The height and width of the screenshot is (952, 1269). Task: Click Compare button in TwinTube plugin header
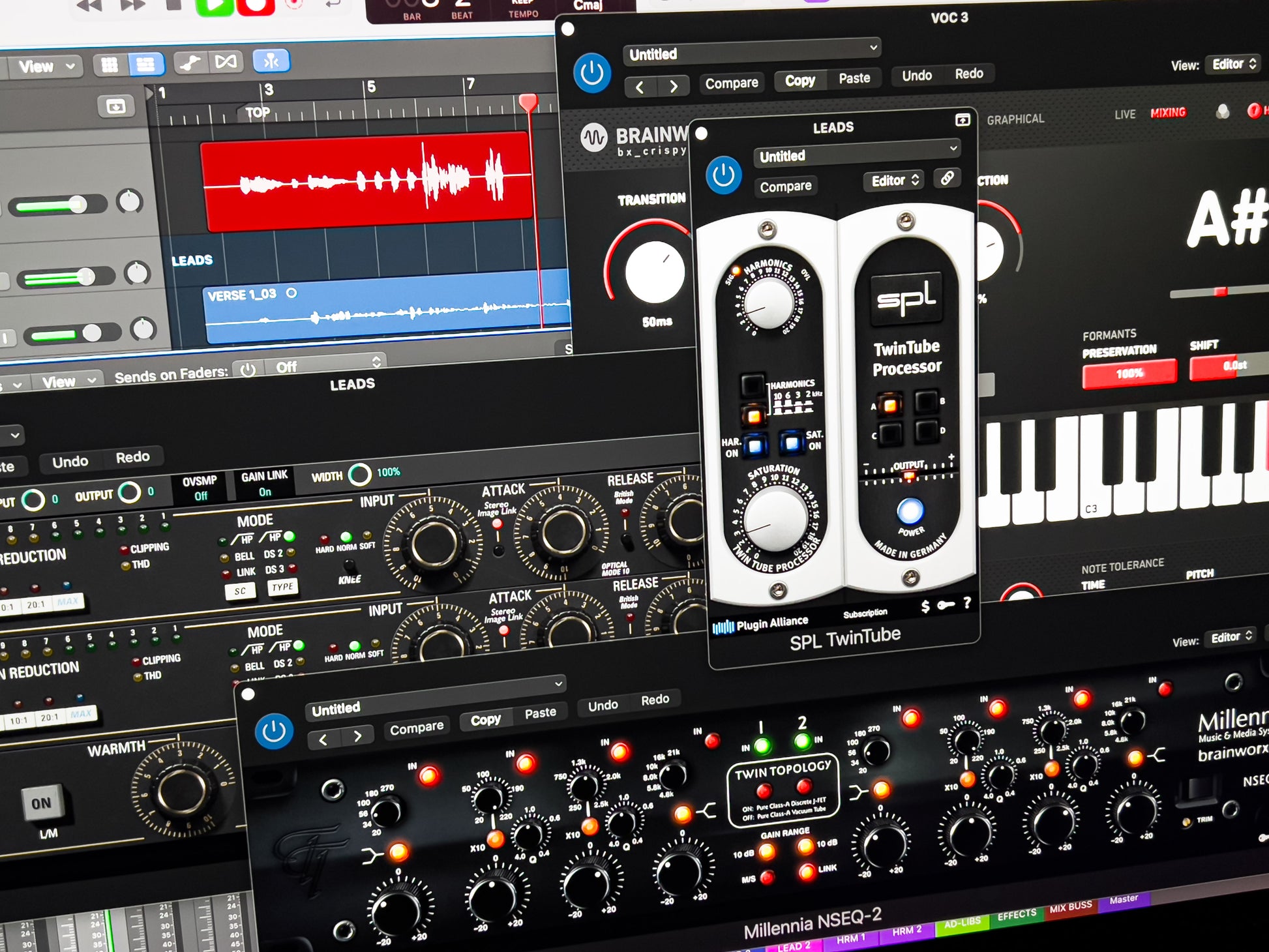785,186
